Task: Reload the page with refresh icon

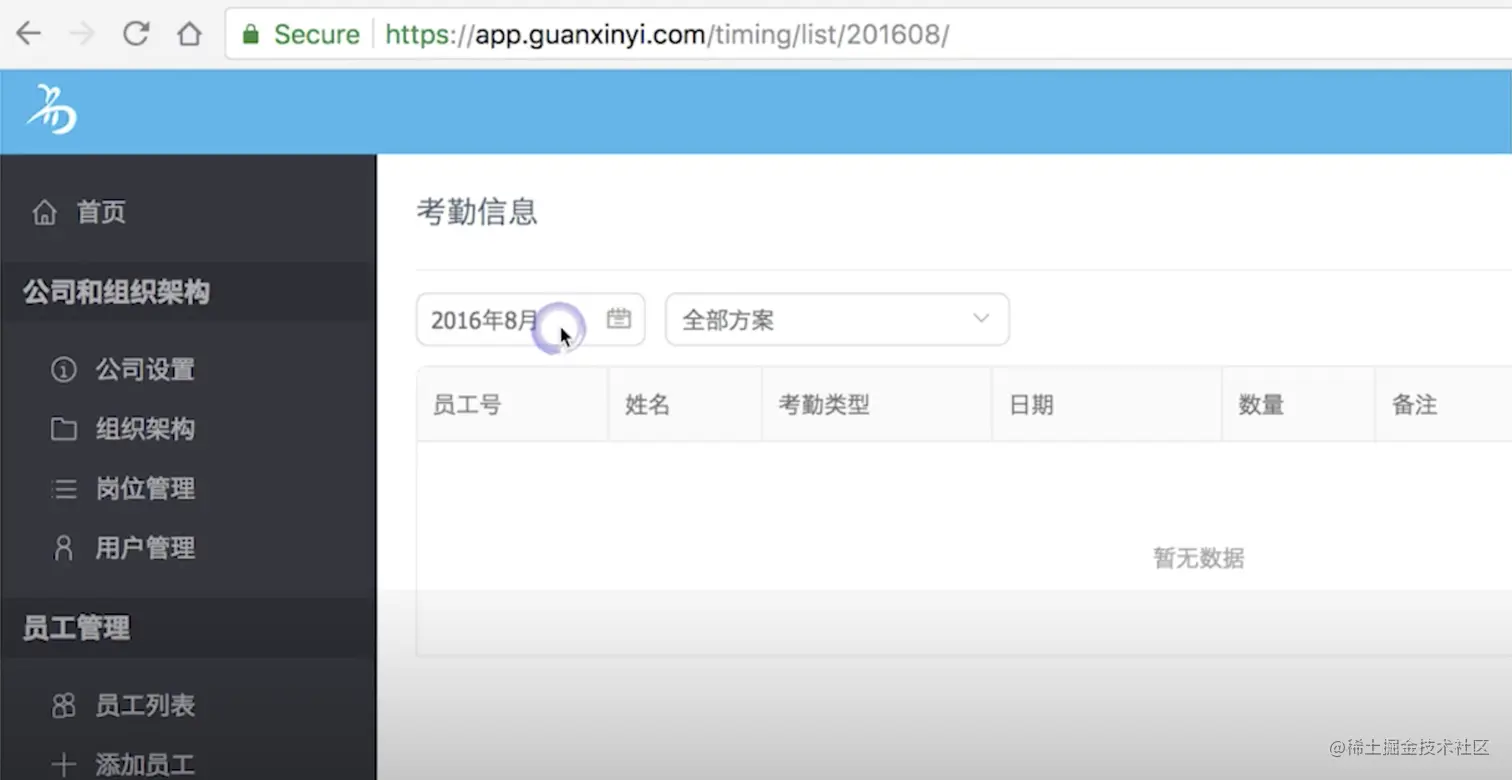Action: pos(135,34)
